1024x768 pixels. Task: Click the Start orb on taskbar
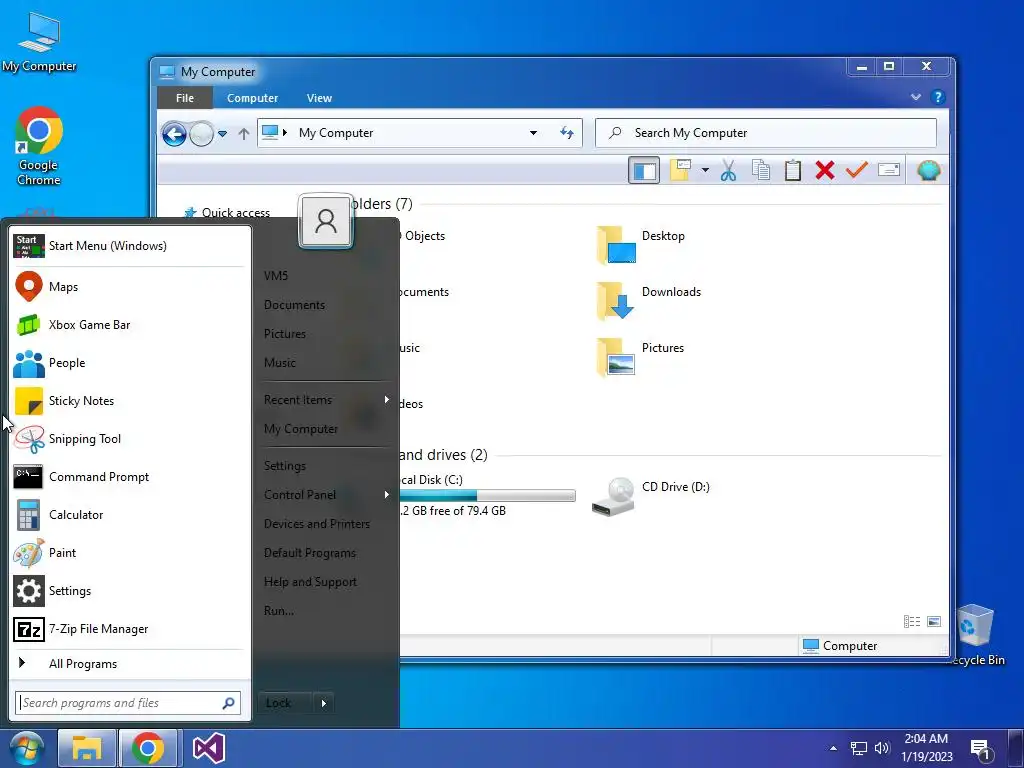click(x=27, y=748)
